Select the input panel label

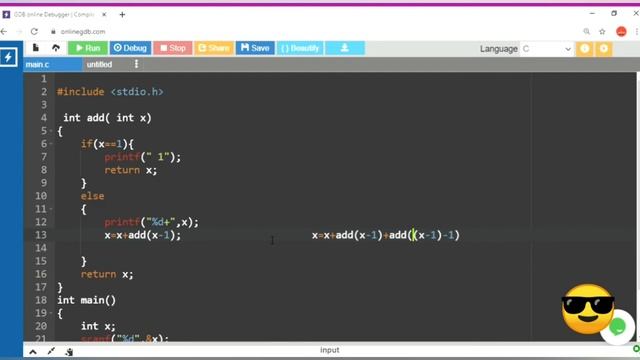[x=329, y=350]
